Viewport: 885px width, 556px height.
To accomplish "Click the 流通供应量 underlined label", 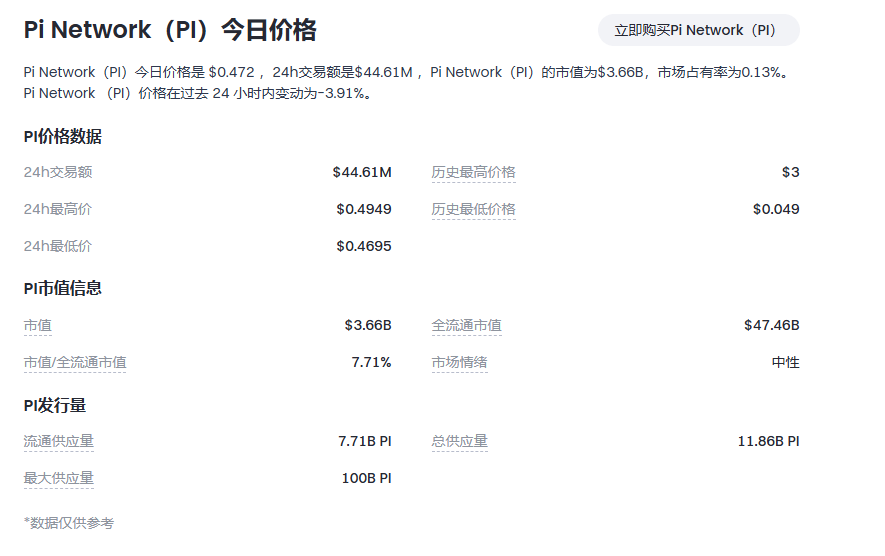I will [x=59, y=441].
